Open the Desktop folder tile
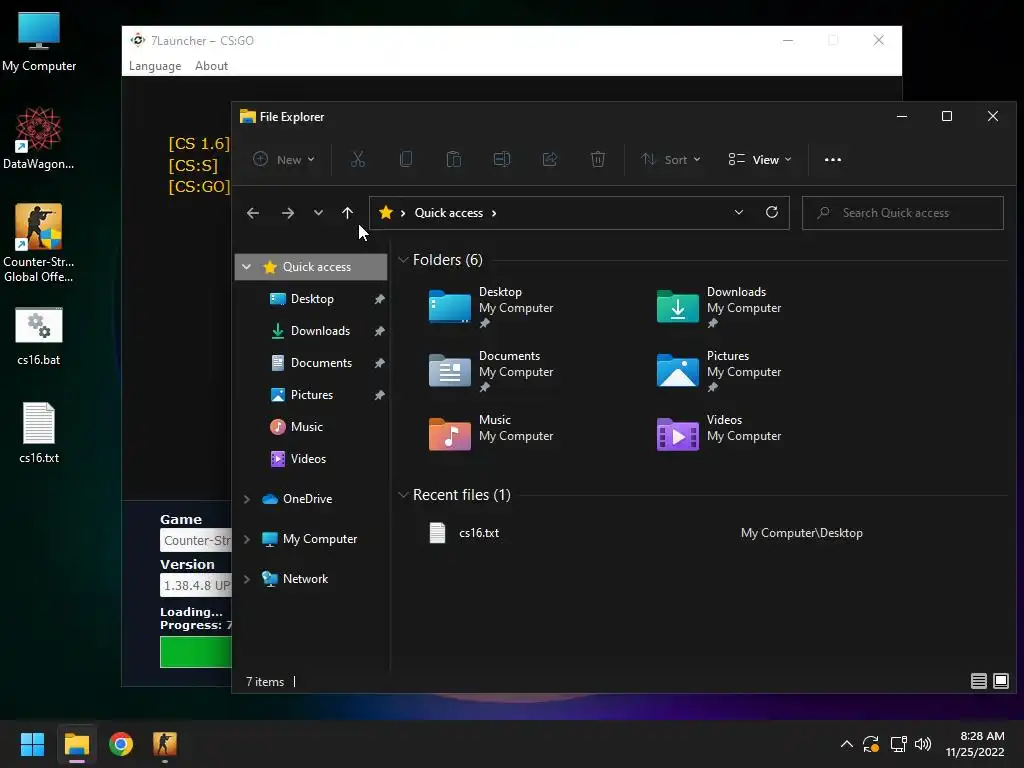Screen dimensions: 1024x768 490,306
